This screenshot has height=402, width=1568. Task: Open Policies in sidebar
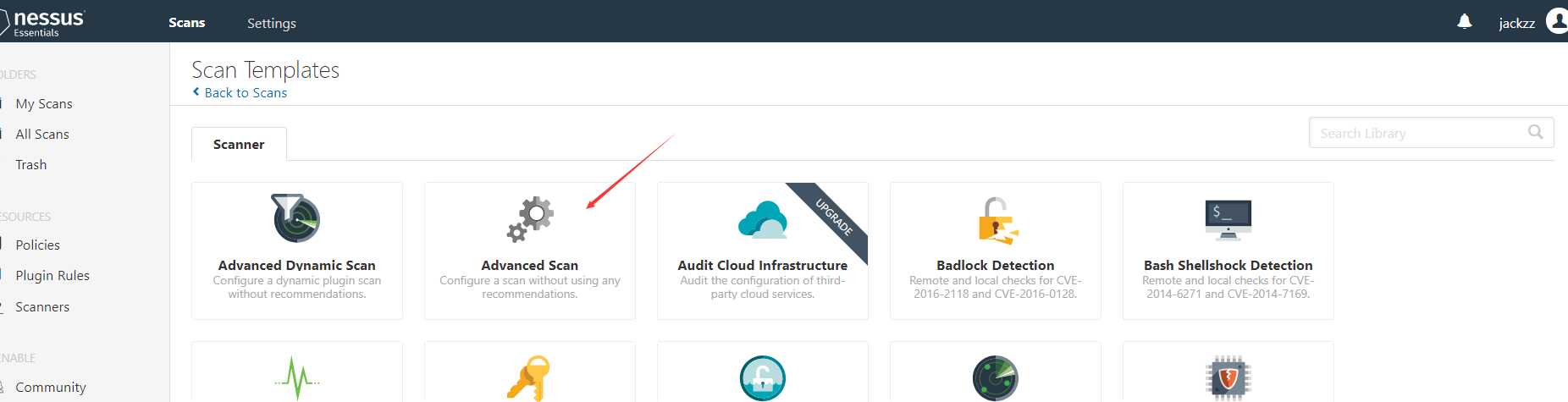(38, 245)
